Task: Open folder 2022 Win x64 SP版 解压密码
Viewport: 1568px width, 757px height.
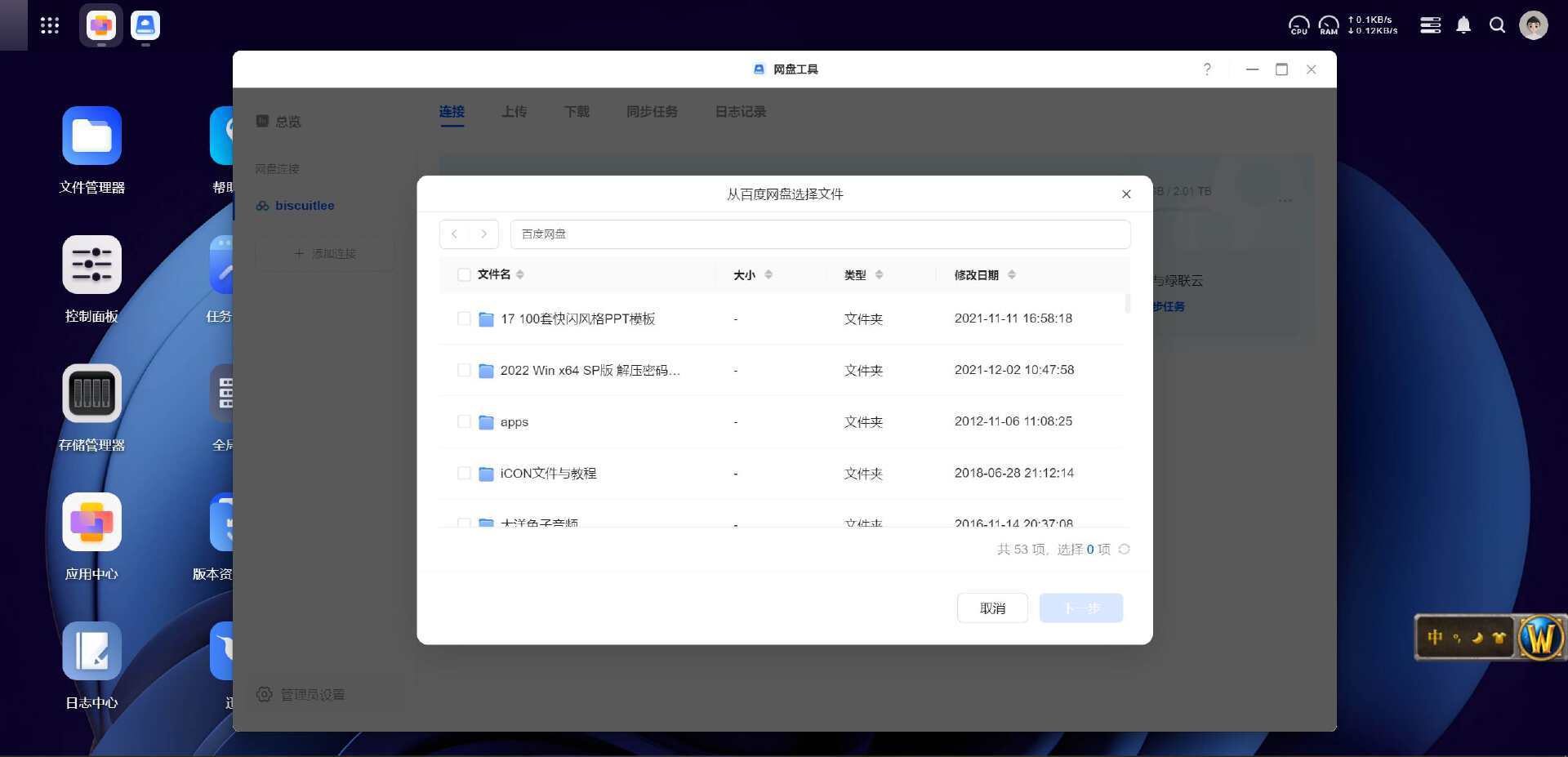Action: [590, 370]
